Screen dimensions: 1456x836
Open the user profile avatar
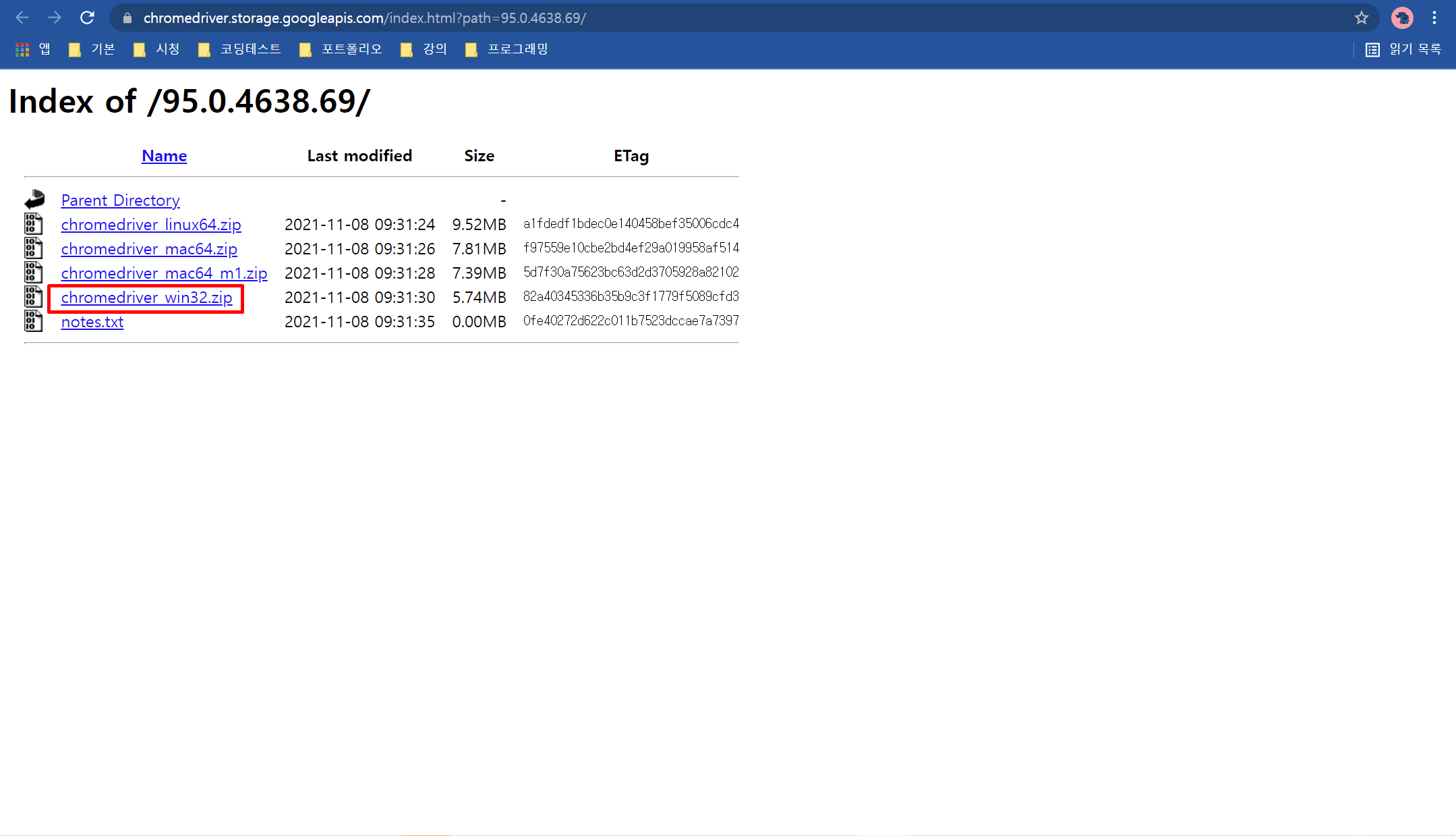pos(1402,18)
